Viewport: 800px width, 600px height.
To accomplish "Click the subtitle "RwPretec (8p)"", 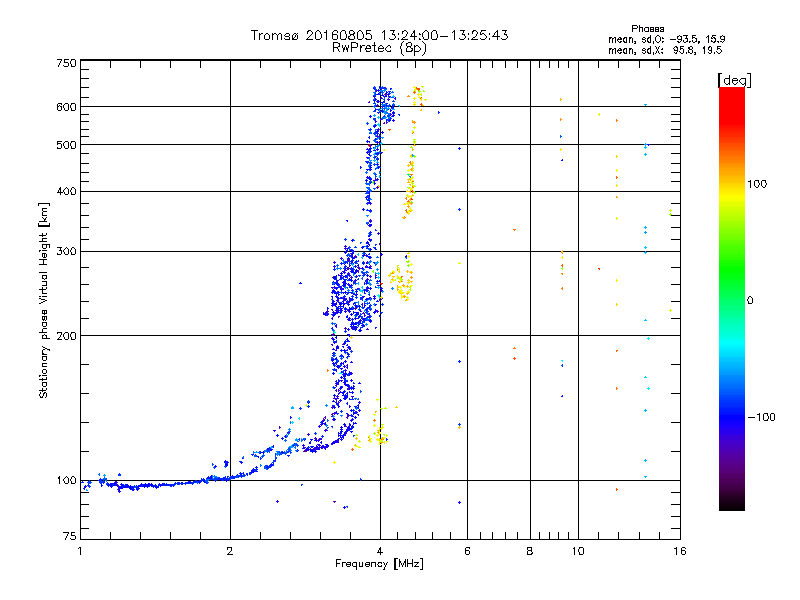I will tap(379, 48).
